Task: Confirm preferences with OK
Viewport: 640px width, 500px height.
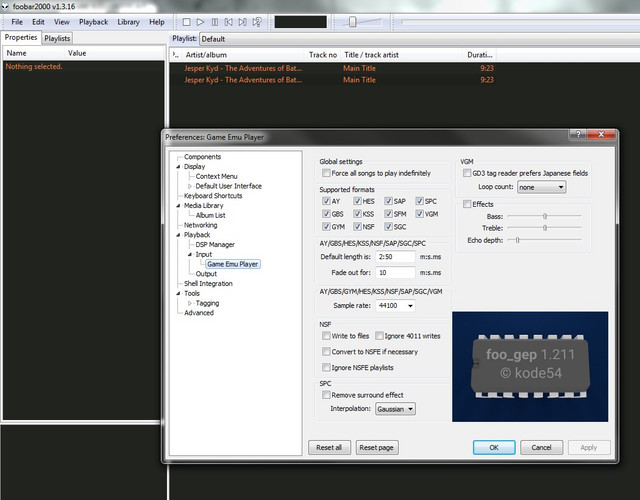Action: pyautogui.click(x=494, y=447)
